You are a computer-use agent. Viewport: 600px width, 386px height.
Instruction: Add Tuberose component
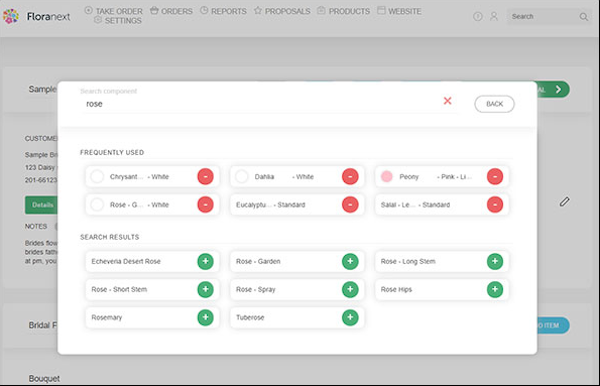coord(350,317)
